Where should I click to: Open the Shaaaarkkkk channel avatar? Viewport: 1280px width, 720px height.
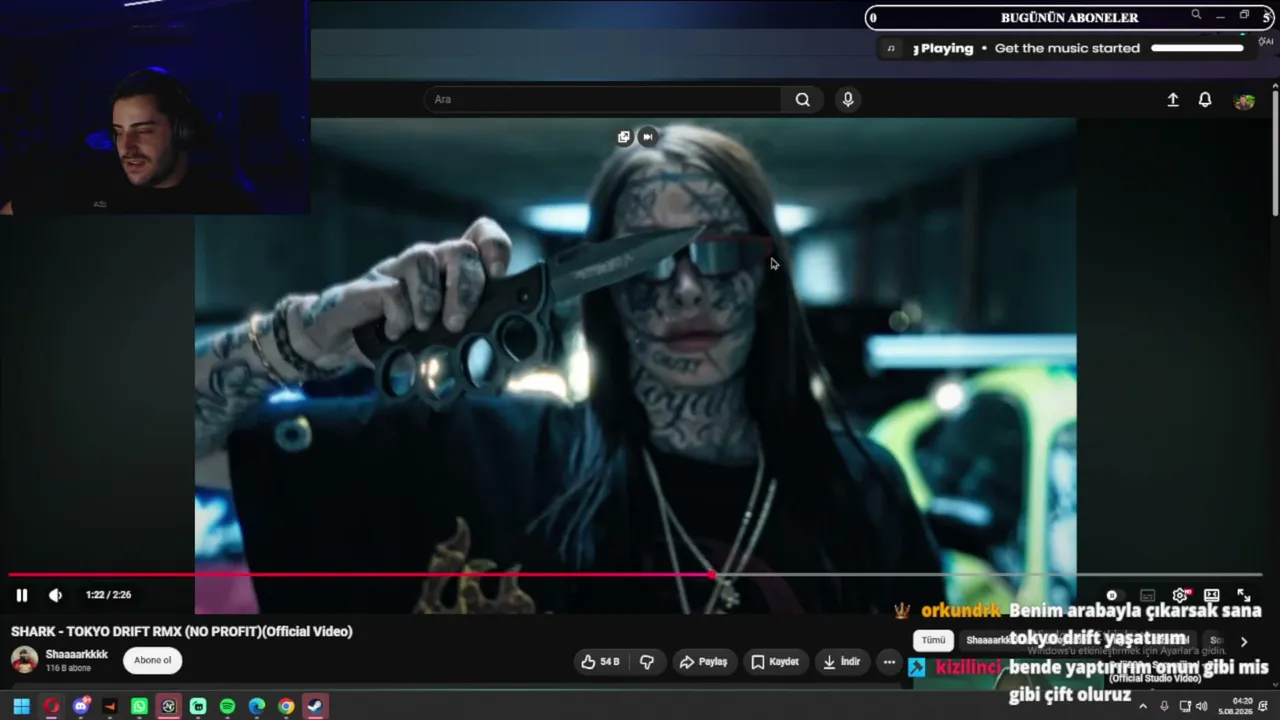tap(24, 660)
